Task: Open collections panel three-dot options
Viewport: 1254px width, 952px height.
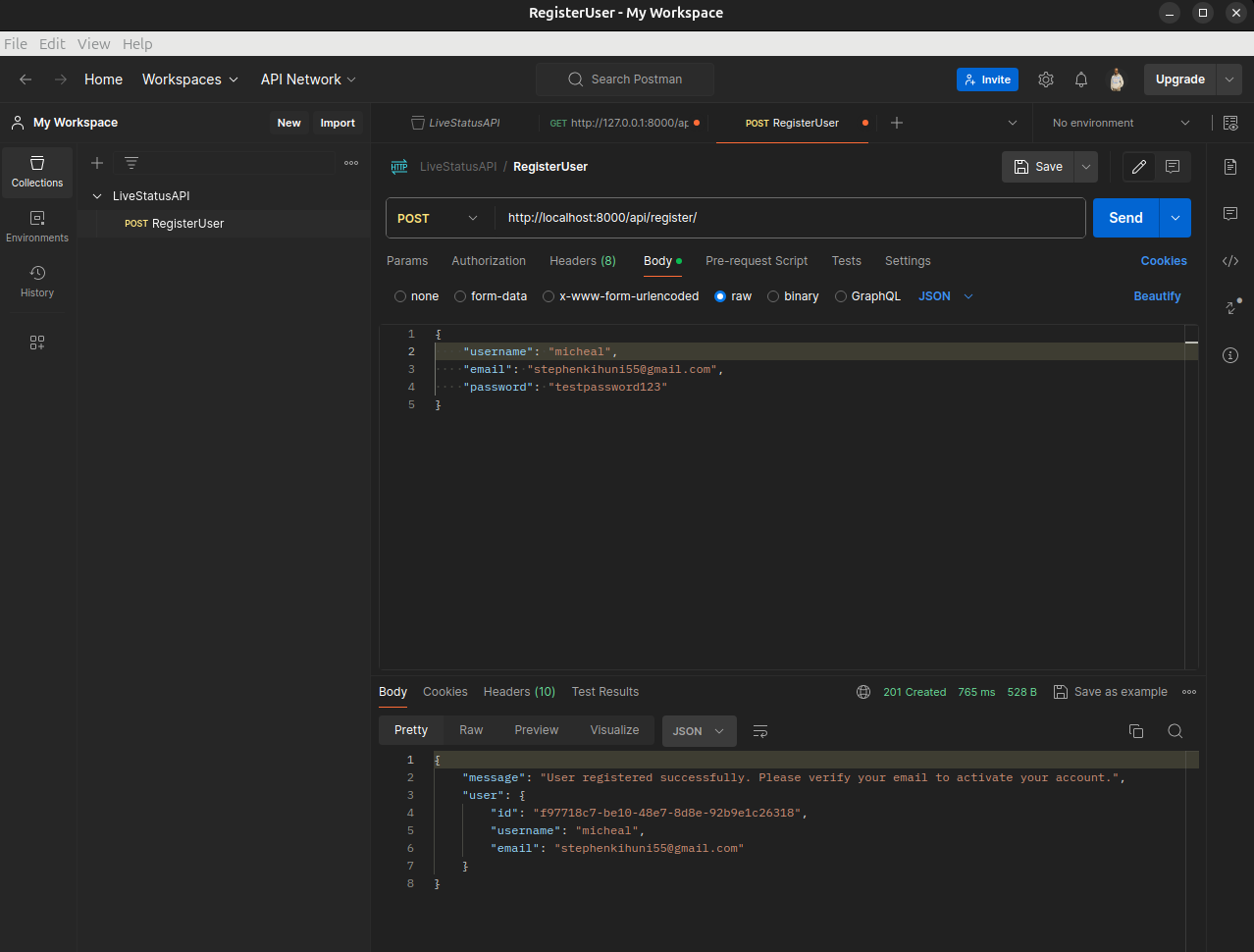Action: click(351, 163)
